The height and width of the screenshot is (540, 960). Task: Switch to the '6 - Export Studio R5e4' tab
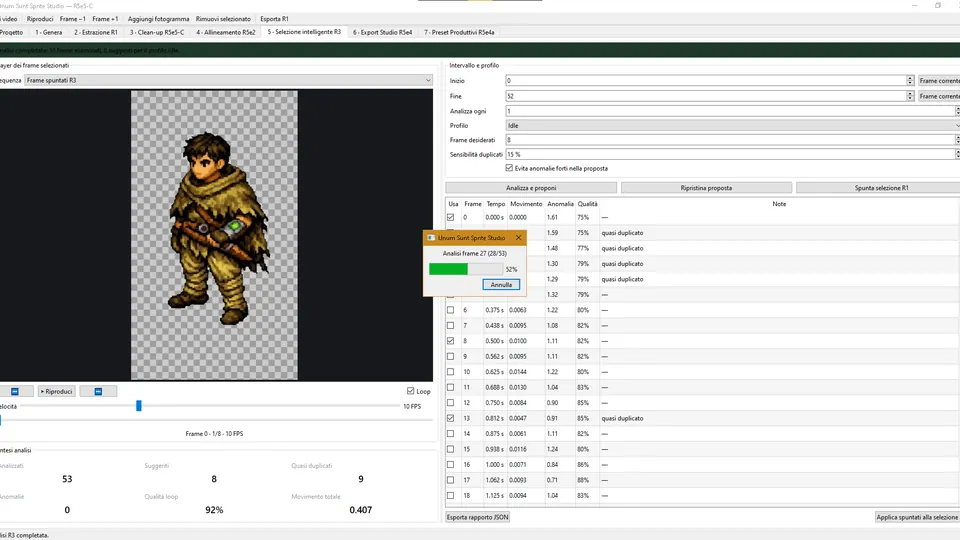(382, 32)
